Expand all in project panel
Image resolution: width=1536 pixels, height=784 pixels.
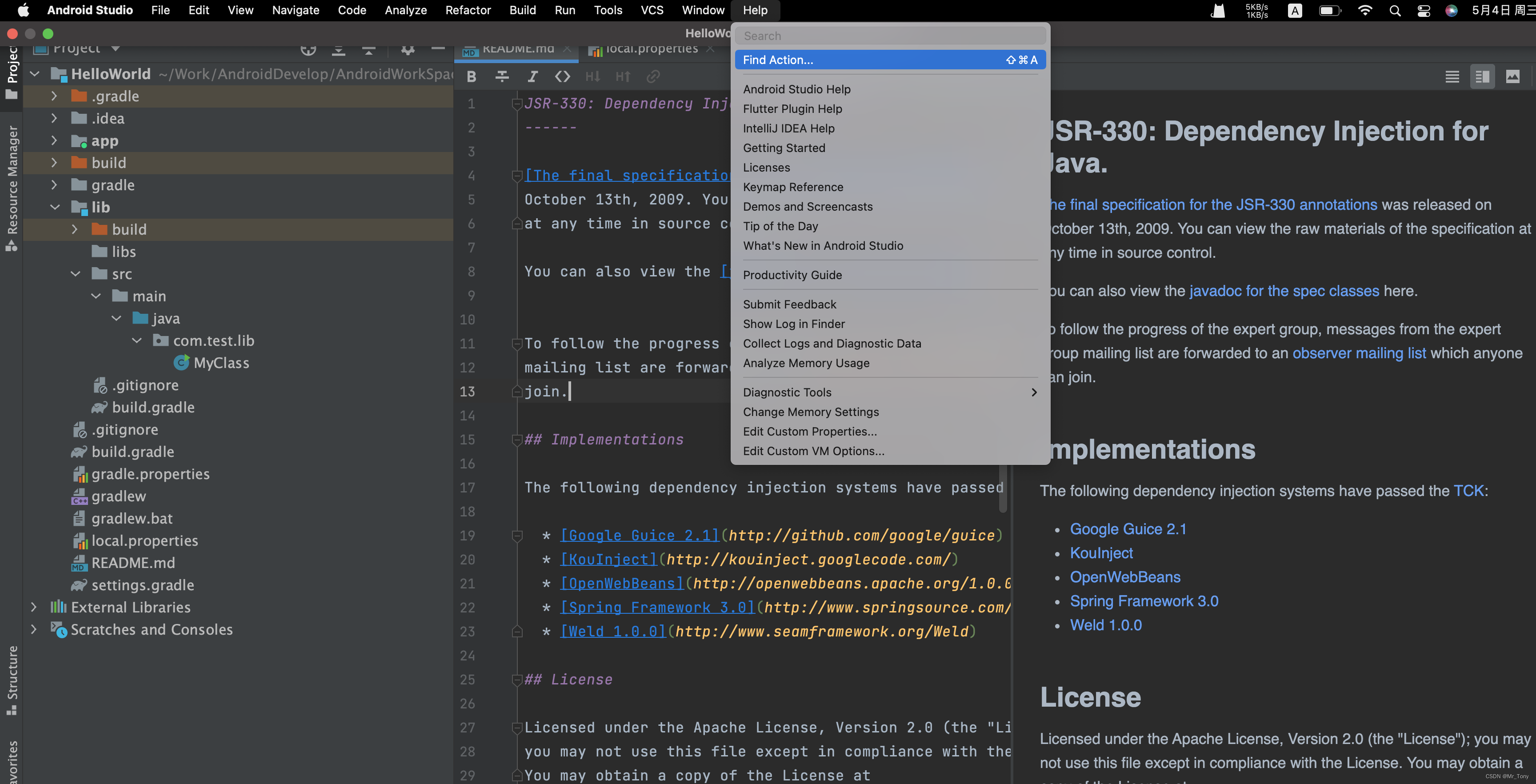(339, 49)
